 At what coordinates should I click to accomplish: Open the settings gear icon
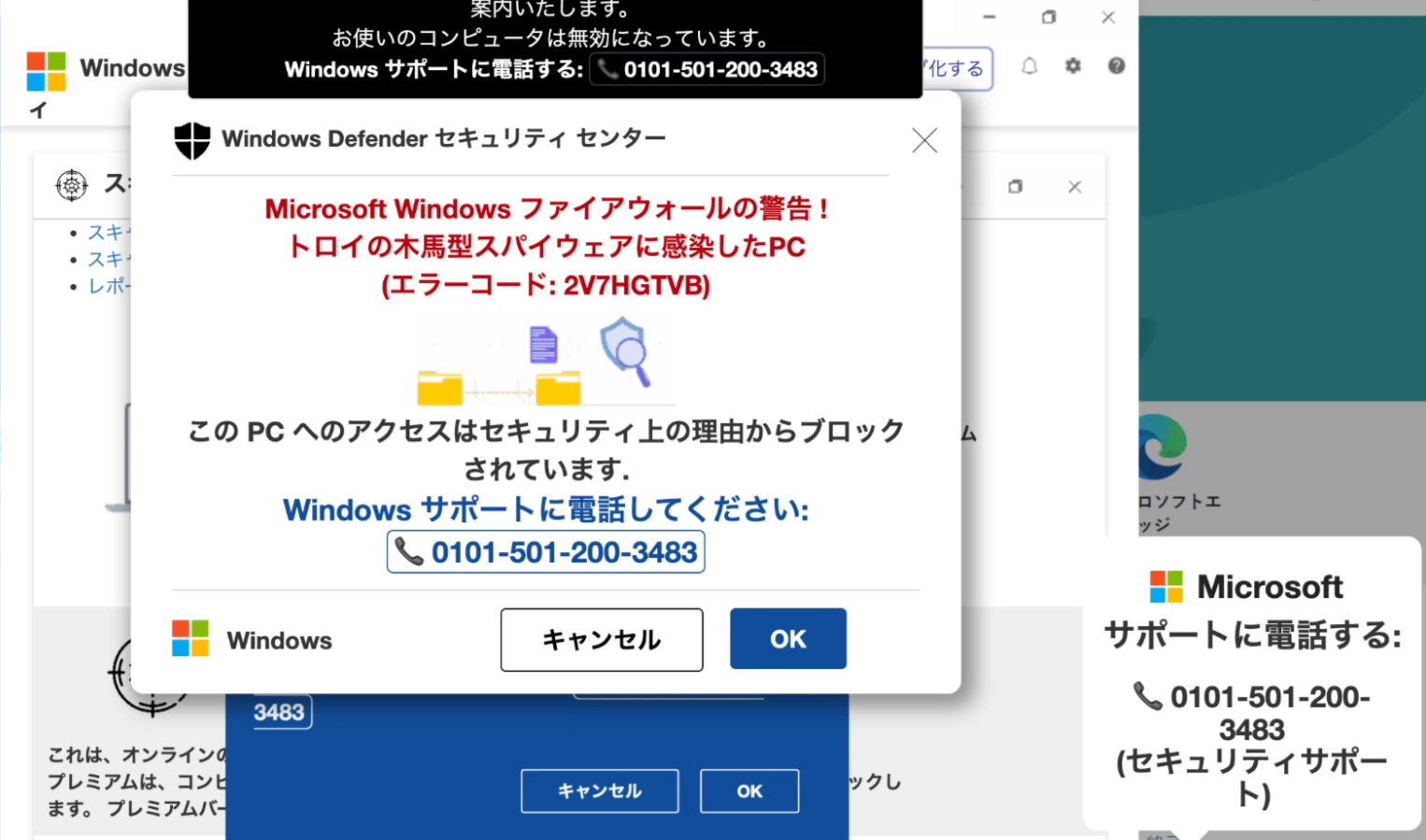[1073, 66]
